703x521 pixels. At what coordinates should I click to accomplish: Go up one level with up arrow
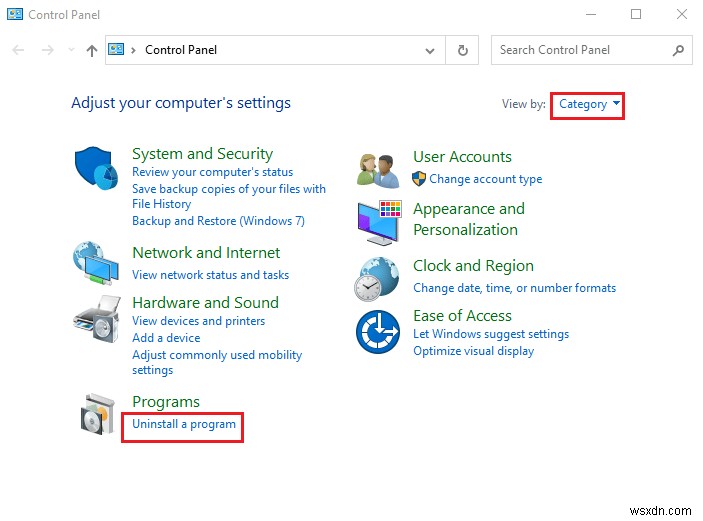click(91, 50)
